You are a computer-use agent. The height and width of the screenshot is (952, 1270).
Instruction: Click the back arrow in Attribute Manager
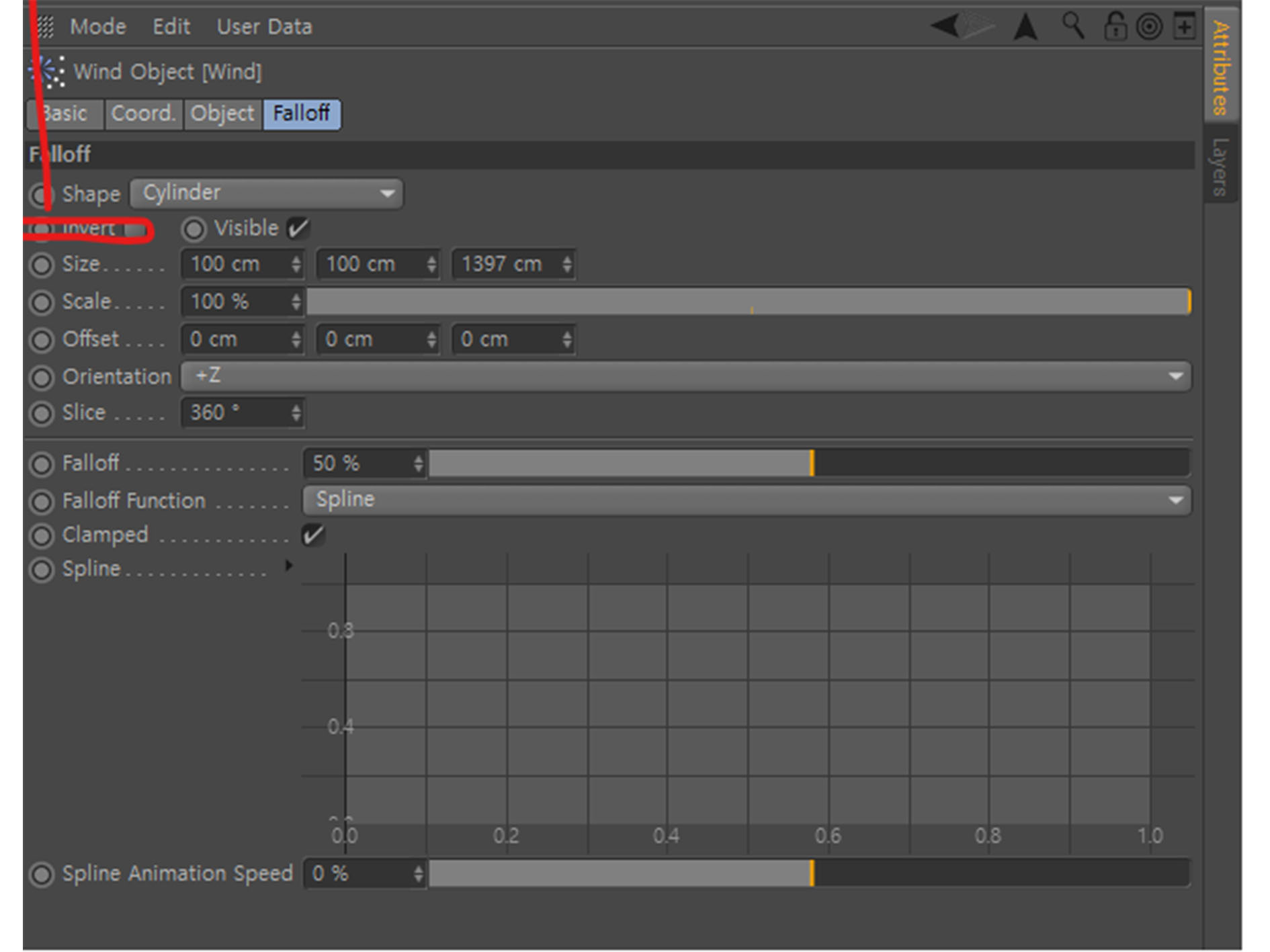pos(946,27)
